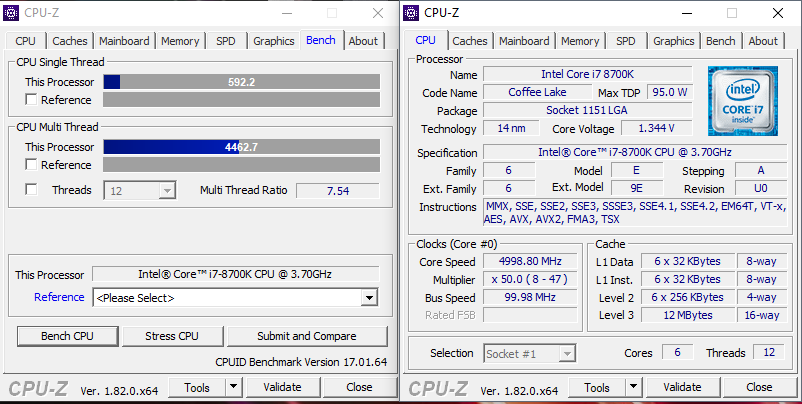Open Graphics tab in the left window
The width and height of the screenshot is (802, 404).
tap(274, 41)
